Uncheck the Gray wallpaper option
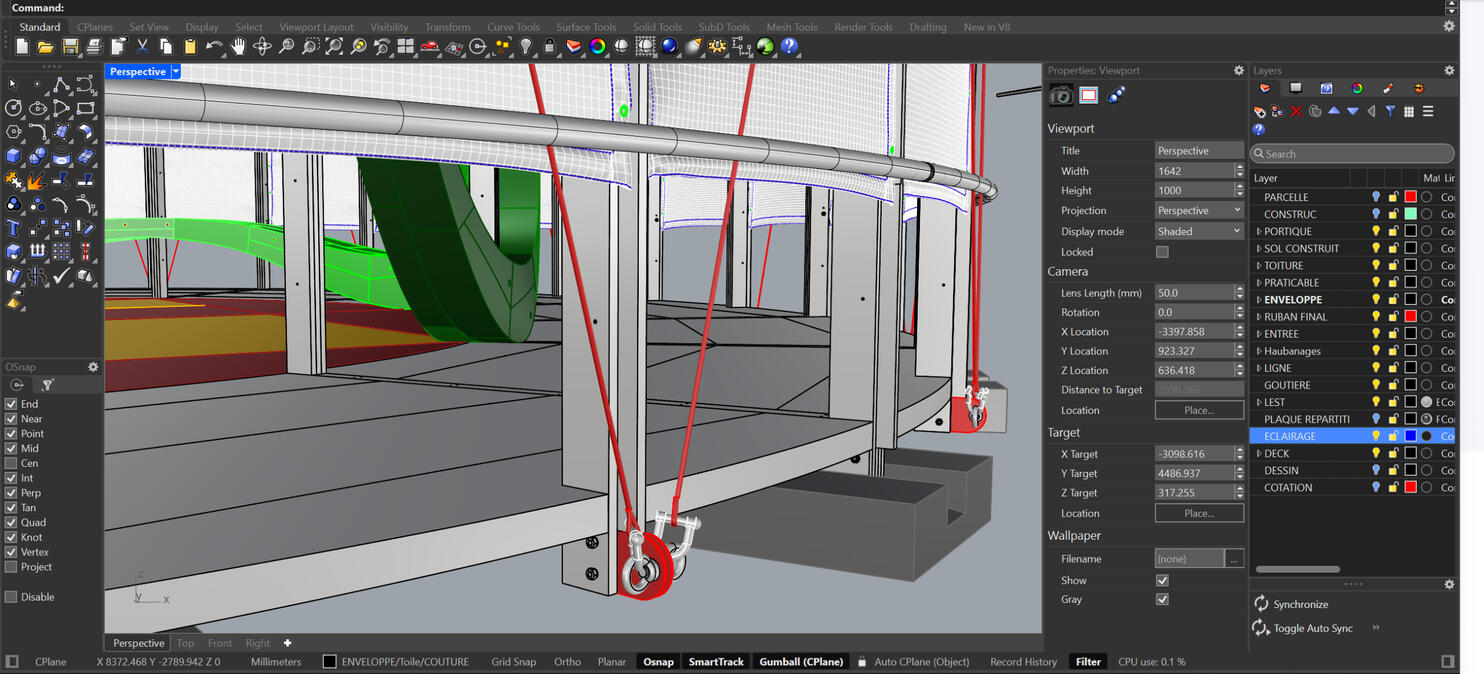The image size is (1484, 674). click(x=1162, y=599)
